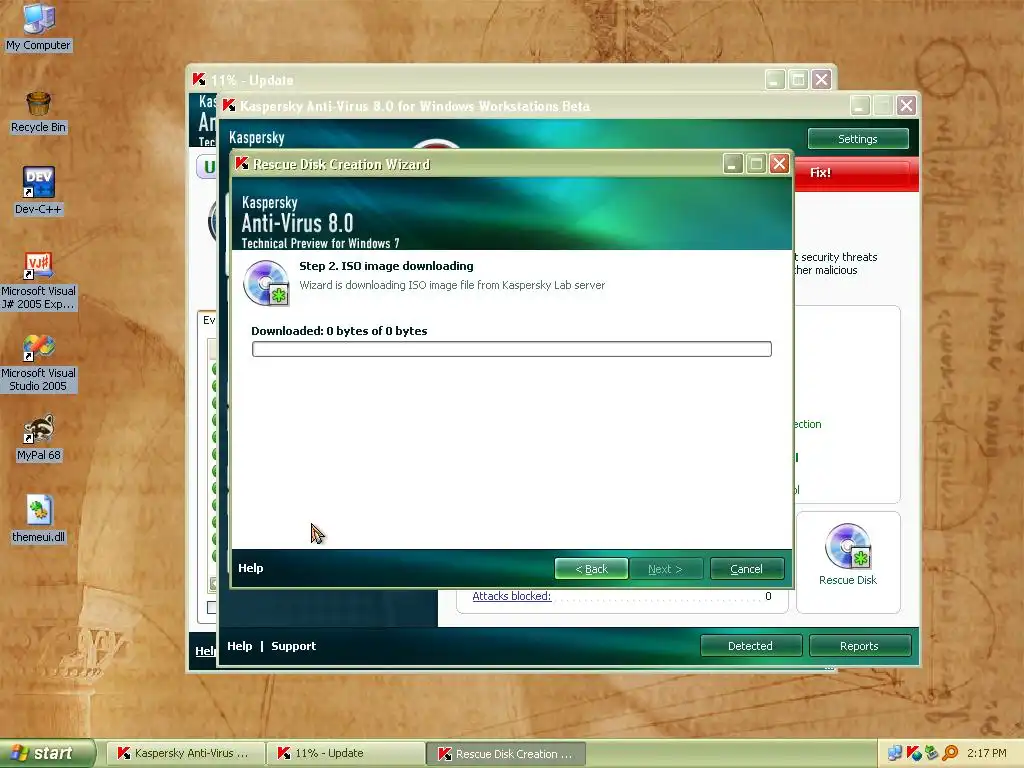Cancel the Rescue Disk Creation Wizard
Image resolution: width=1024 pixels, height=768 pixels.
tap(746, 569)
